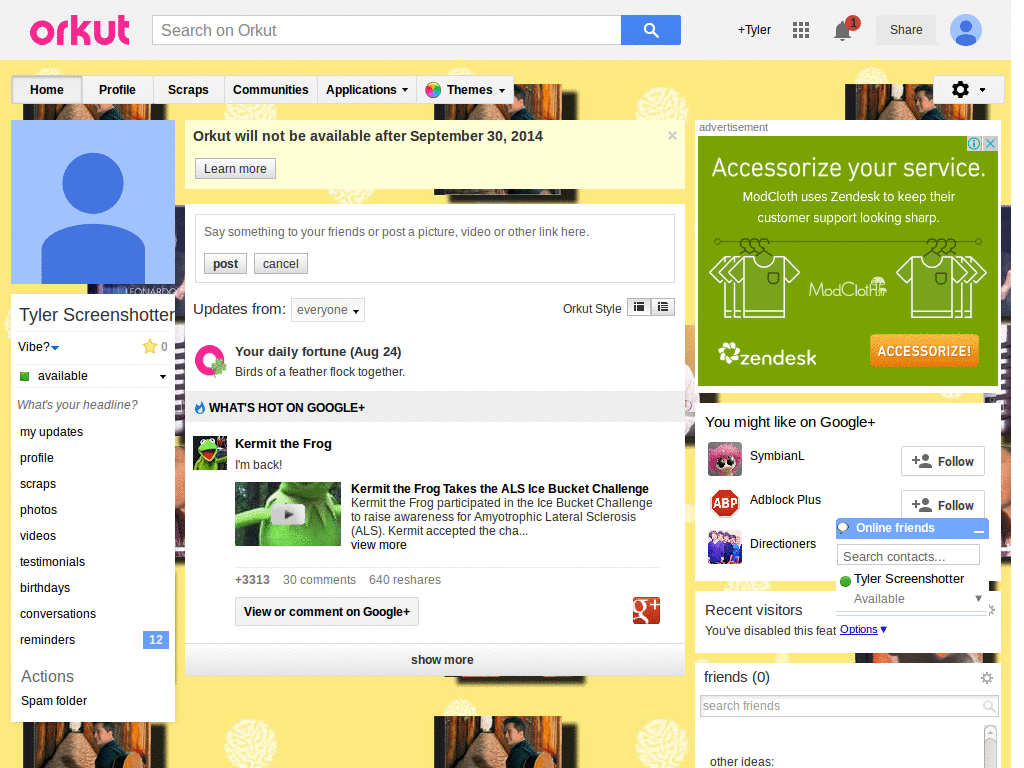Click the SymbianL avatar

(x=725, y=458)
